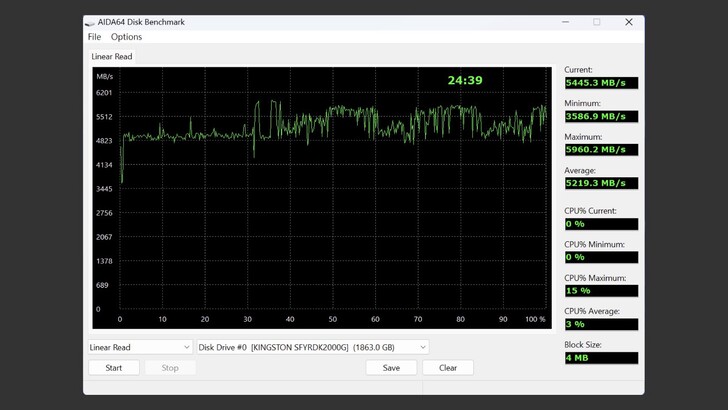Click the 24:39 elapsed timer in graph

[x=464, y=80]
